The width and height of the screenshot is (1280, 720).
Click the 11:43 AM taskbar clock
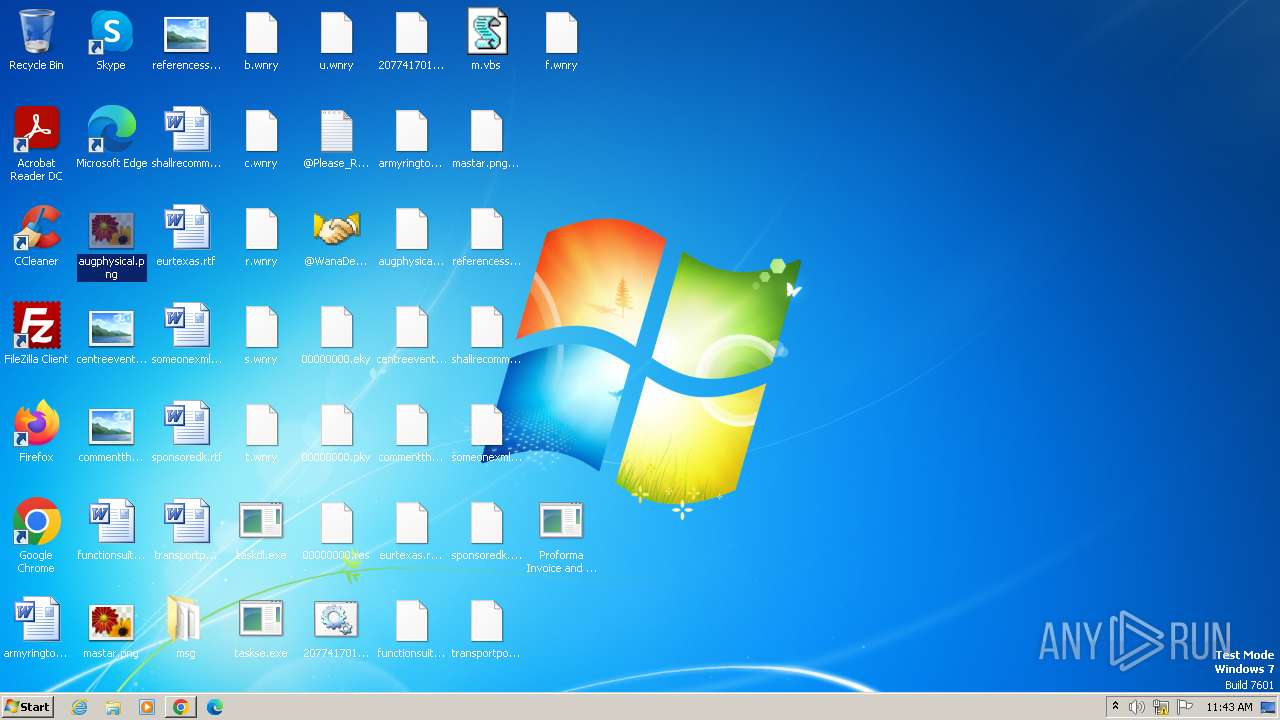[x=1229, y=707]
